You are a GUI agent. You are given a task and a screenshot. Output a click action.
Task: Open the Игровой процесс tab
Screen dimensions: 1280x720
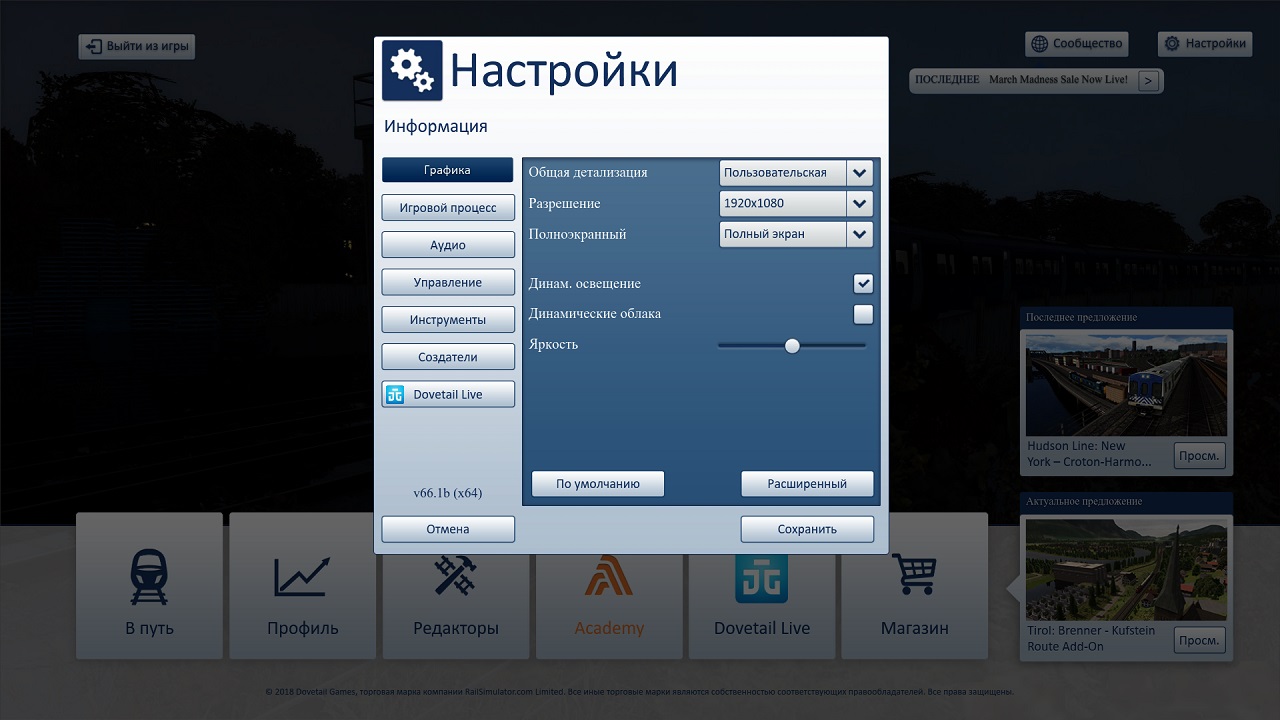[x=448, y=208]
